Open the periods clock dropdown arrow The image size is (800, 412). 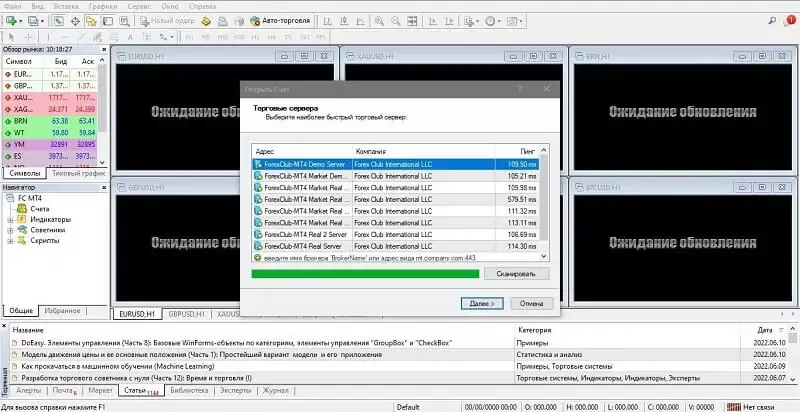(498, 21)
